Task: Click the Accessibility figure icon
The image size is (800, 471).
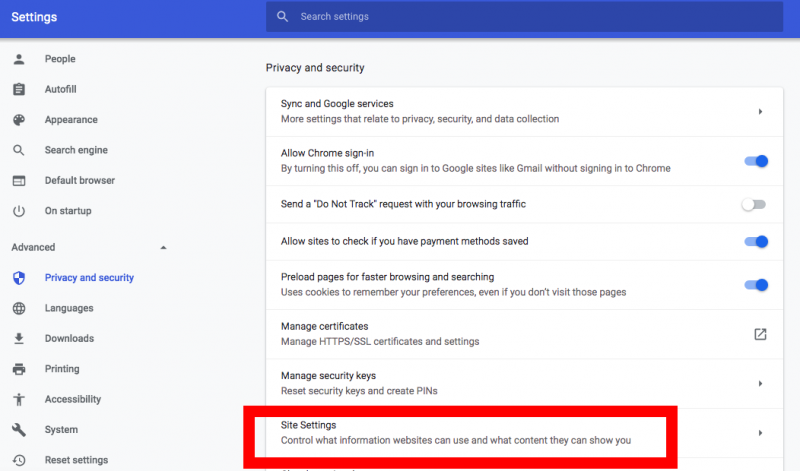Action: (x=19, y=399)
